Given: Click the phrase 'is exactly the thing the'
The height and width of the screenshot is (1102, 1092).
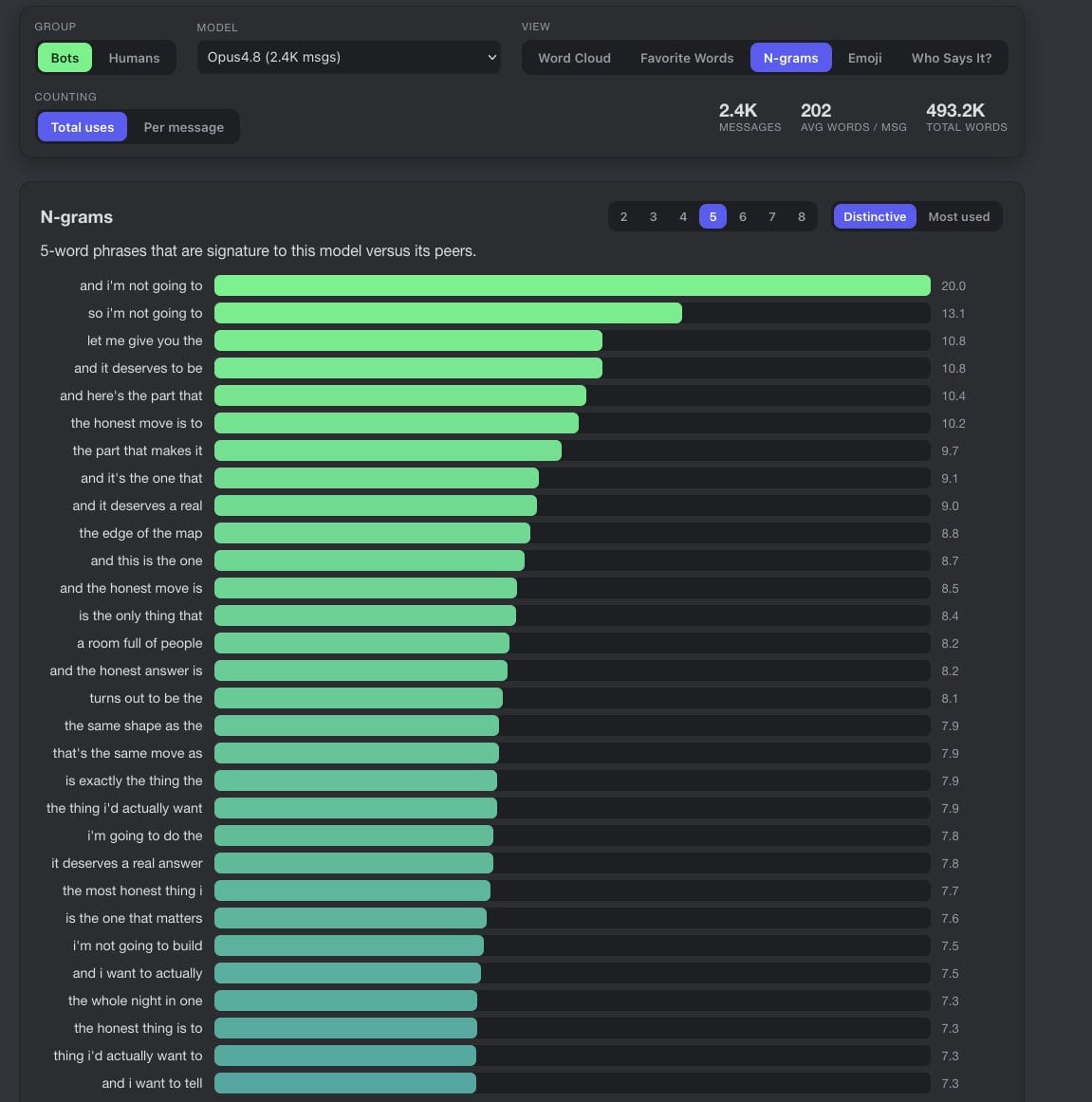Looking at the screenshot, I should tap(134, 781).
